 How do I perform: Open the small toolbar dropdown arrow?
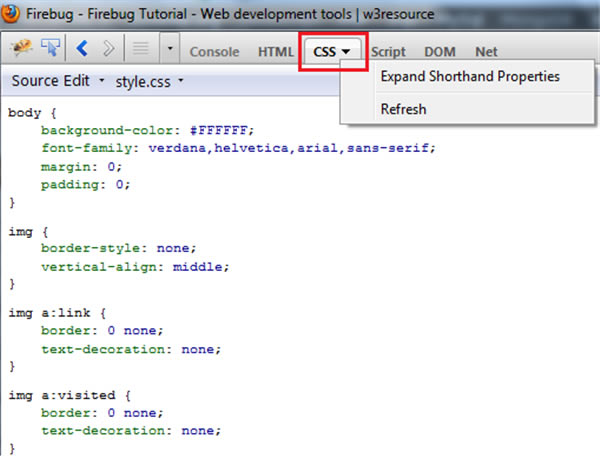tap(170, 48)
